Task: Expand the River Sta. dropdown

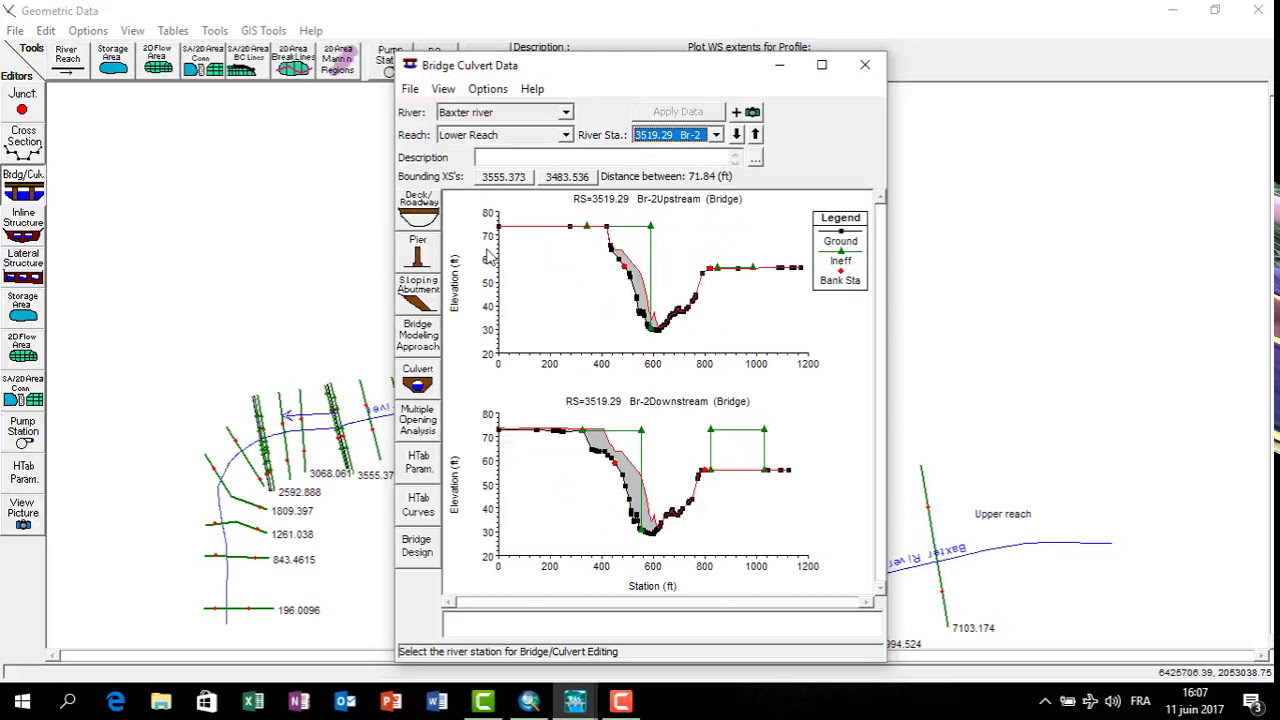Action: click(715, 135)
